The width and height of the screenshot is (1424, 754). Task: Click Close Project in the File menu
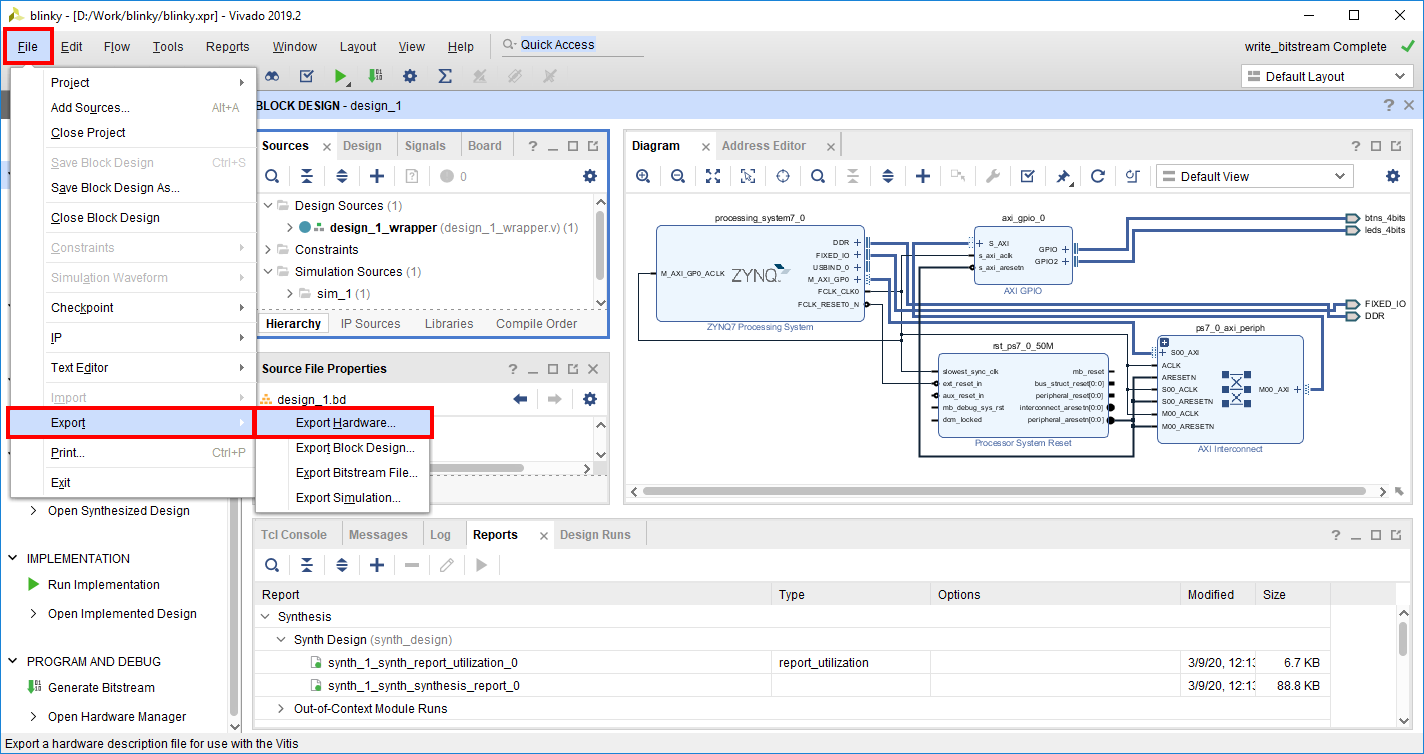pyautogui.click(x=133, y=133)
